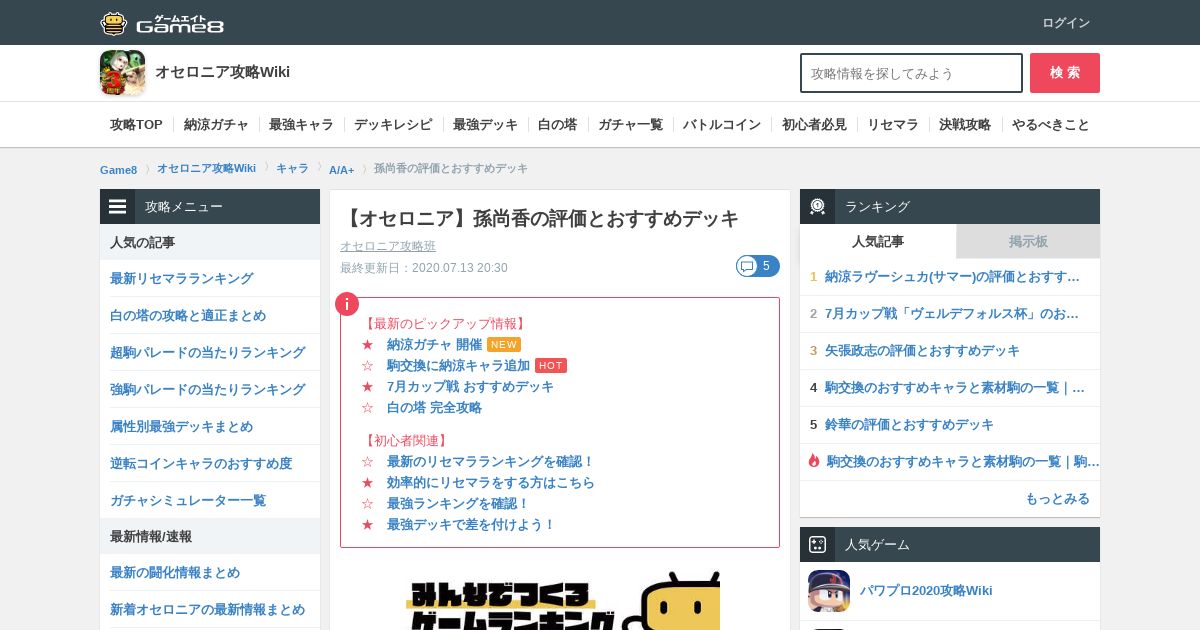This screenshot has width=1200, height=630.
Task: Open the Othellonia game app icon
Action: pos(122,73)
